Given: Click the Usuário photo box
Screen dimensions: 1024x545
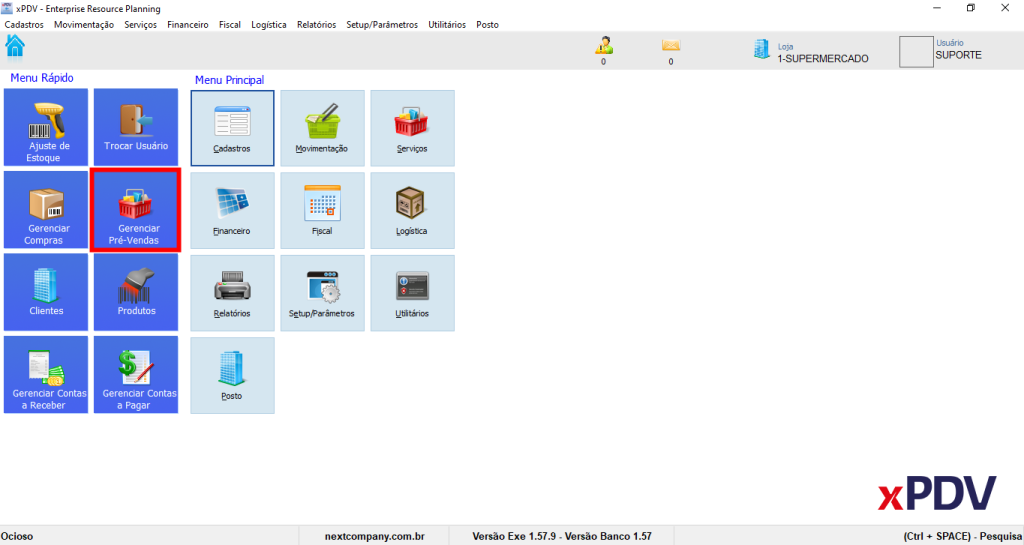Looking at the screenshot, I should point(916,52).
